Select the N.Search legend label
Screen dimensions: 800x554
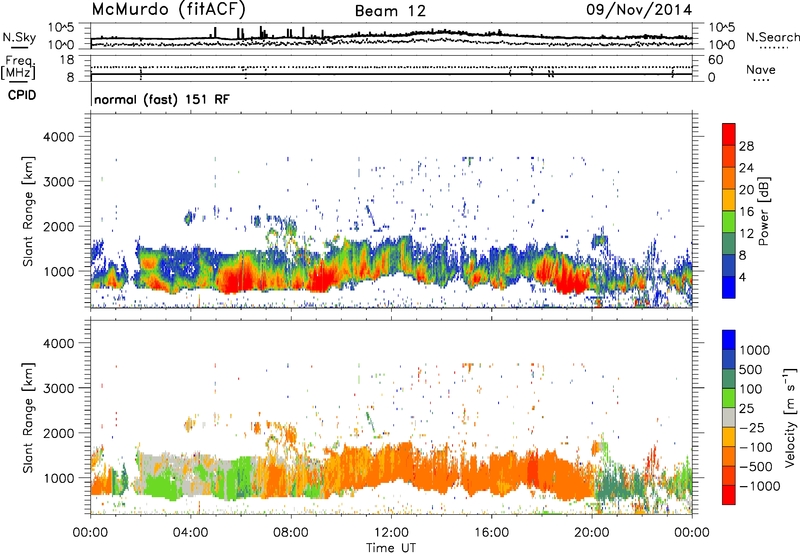(x=772, y=37)
